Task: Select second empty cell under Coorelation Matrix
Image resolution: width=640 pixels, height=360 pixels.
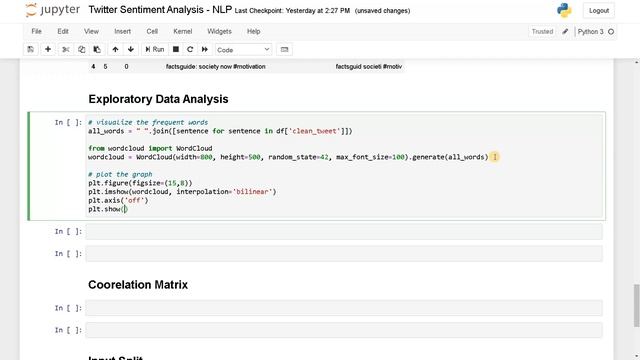Action: (344, 330)
